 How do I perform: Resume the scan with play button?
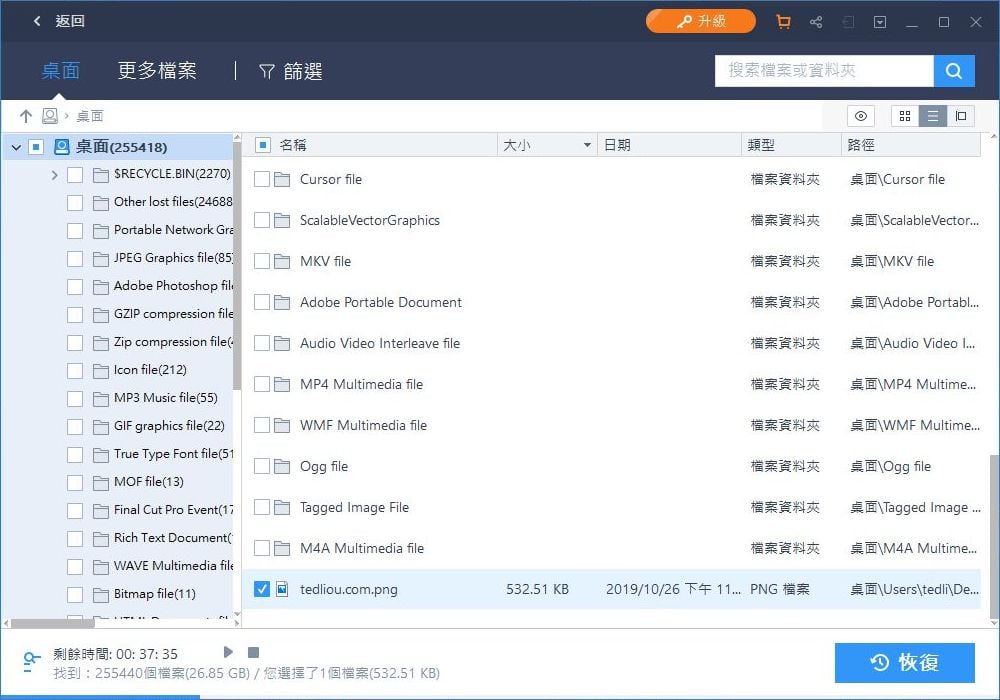click(x=228, y=652)
